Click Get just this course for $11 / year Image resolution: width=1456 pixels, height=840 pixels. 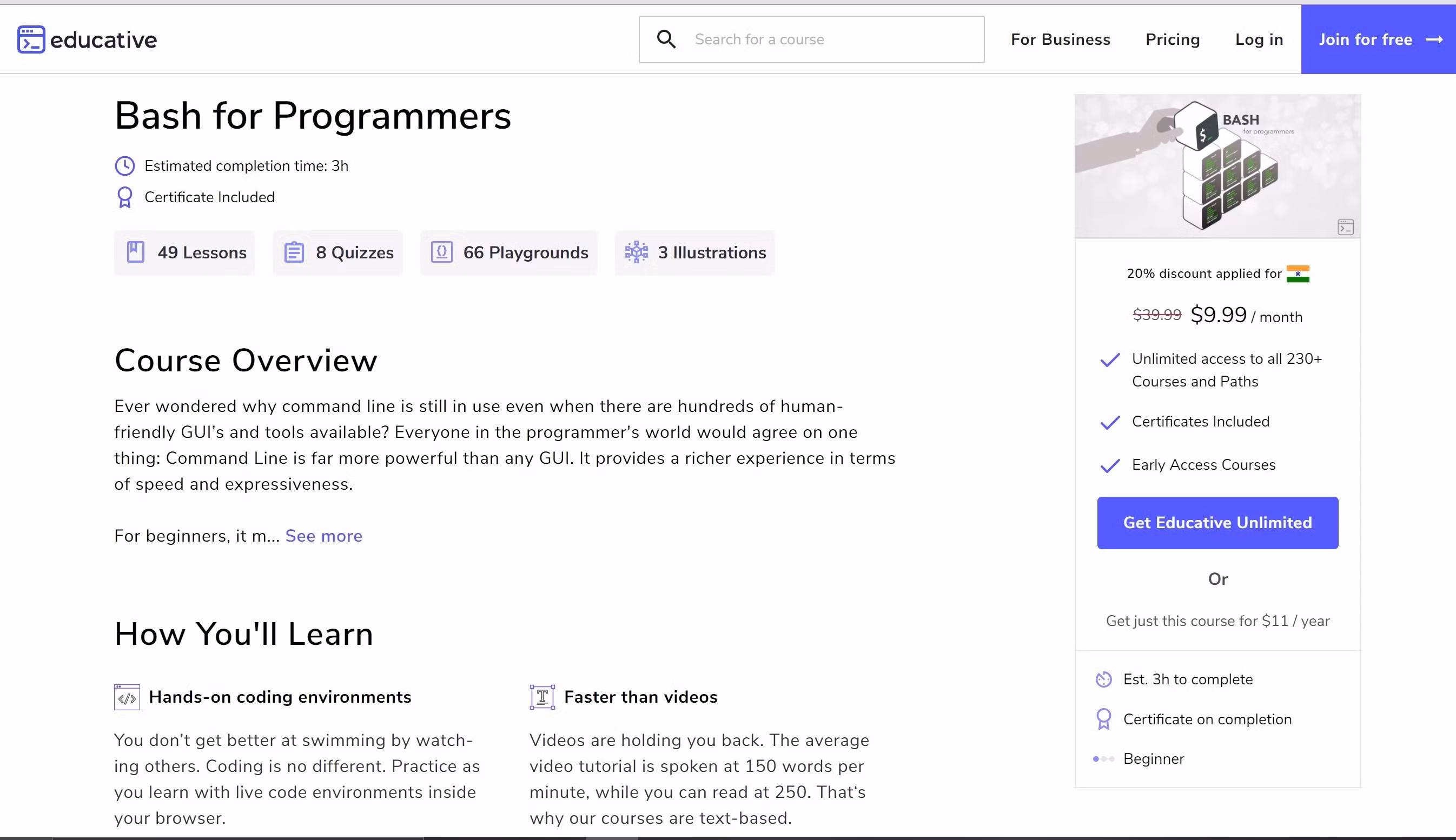[1217, 621]
